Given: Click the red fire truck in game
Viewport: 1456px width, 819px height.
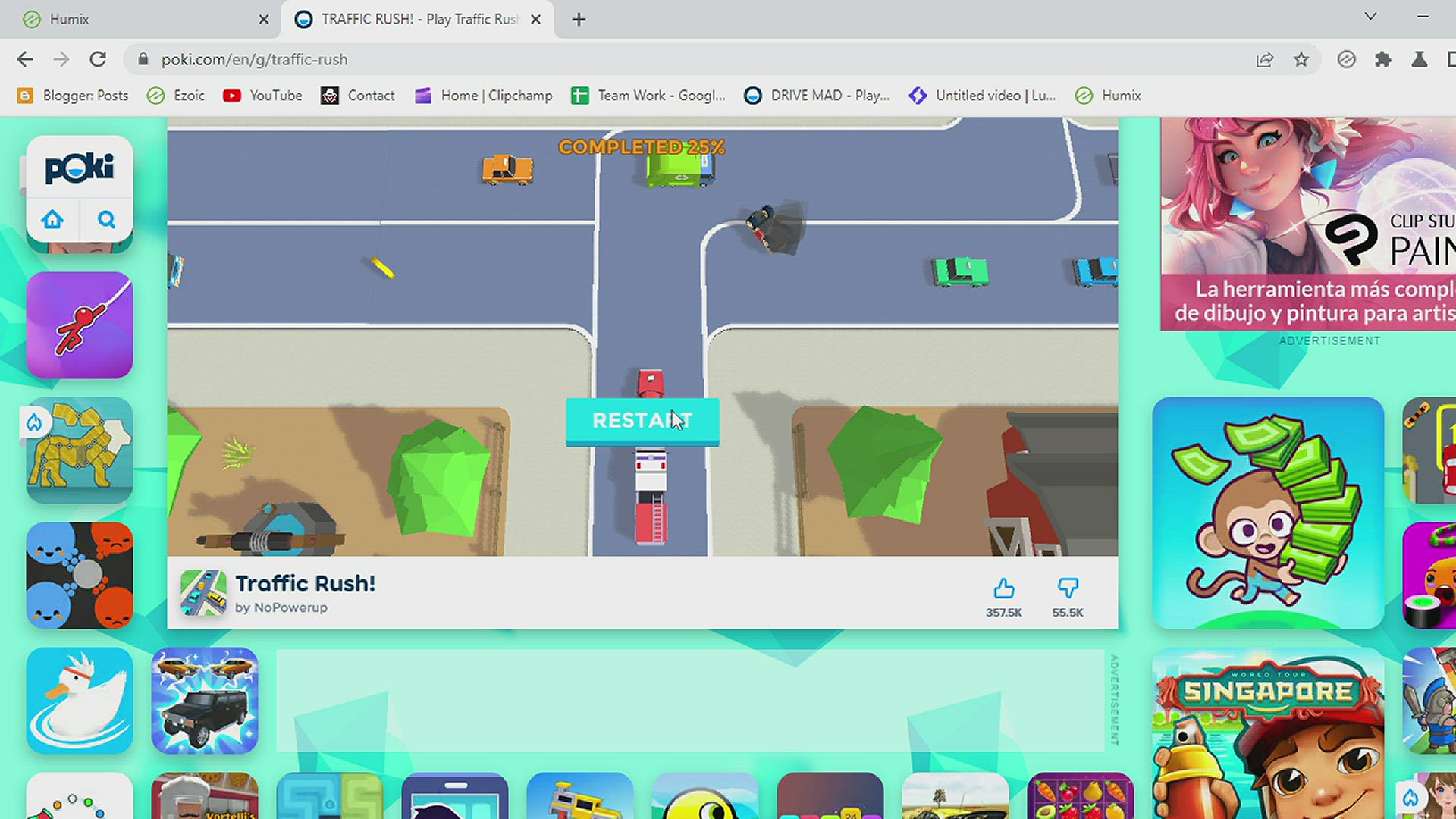Looking at the screenshot, I should 651,497.
